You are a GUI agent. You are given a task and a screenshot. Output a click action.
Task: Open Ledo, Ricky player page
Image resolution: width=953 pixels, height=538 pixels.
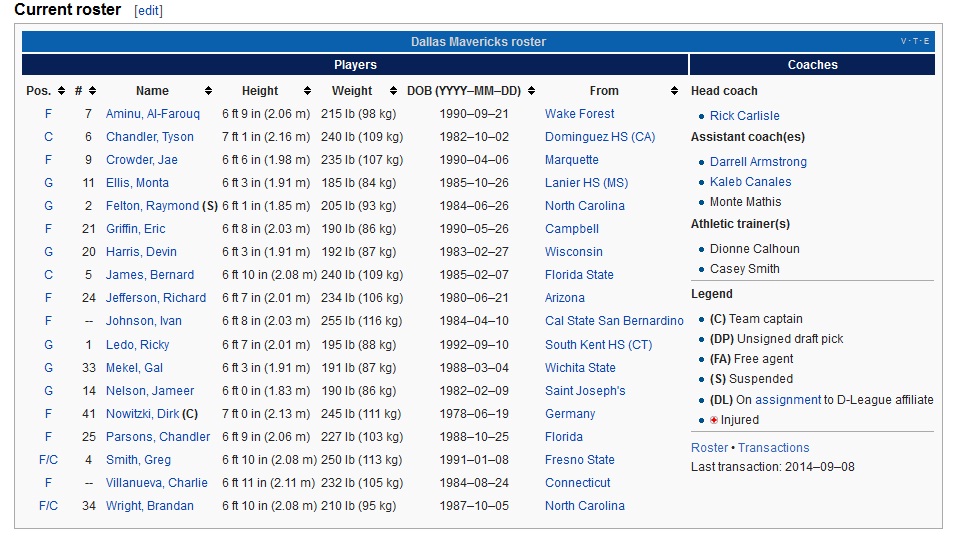137,345
